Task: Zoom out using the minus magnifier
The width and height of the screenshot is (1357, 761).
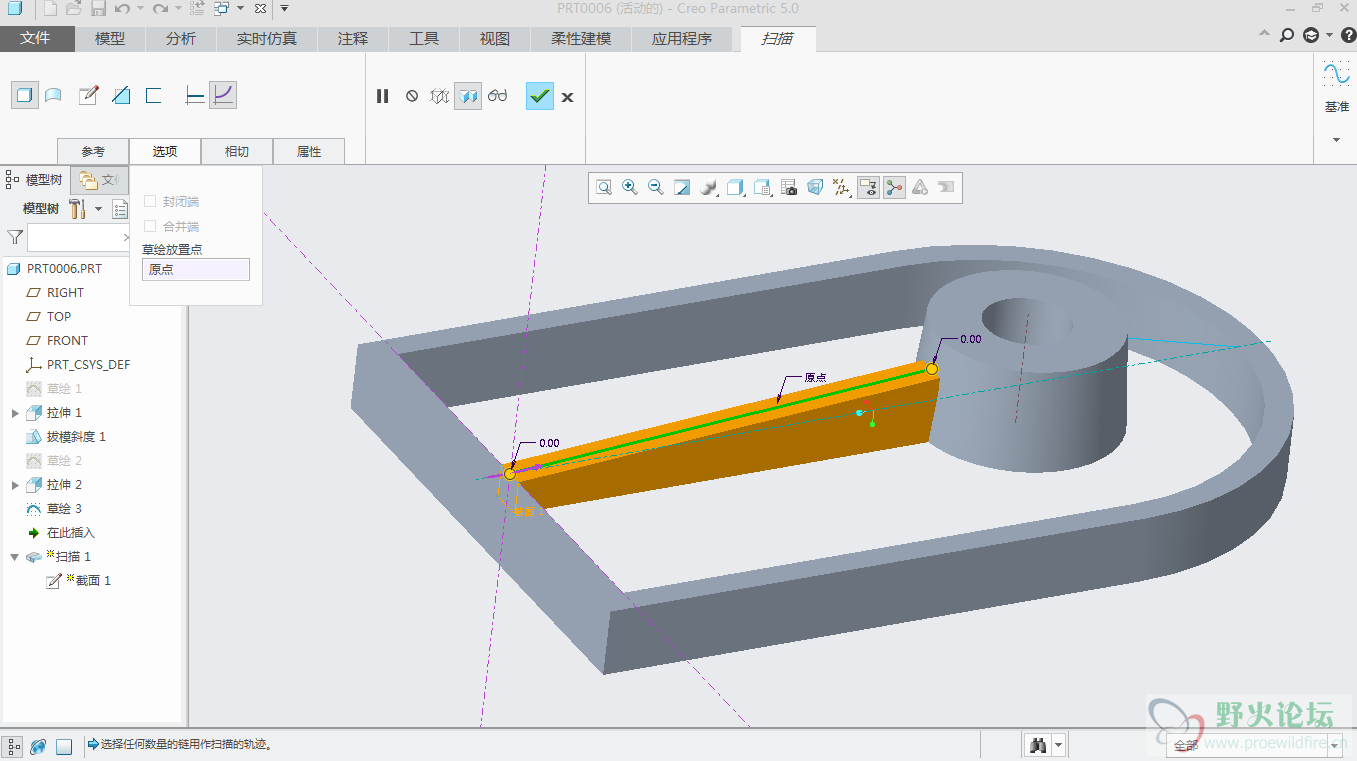Action: 656,187
